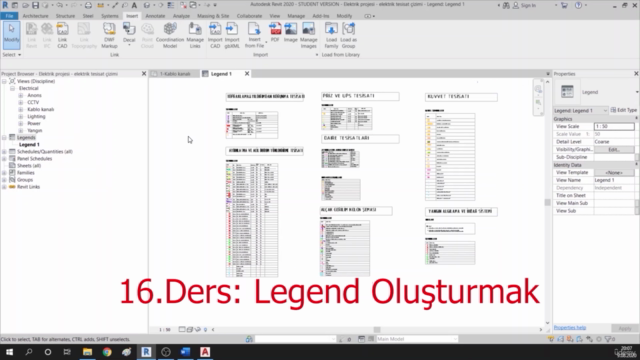Viewport: 640px width, 360px height.
Task: Click the Link CAD tool
Action: click(x=62, y=35)
